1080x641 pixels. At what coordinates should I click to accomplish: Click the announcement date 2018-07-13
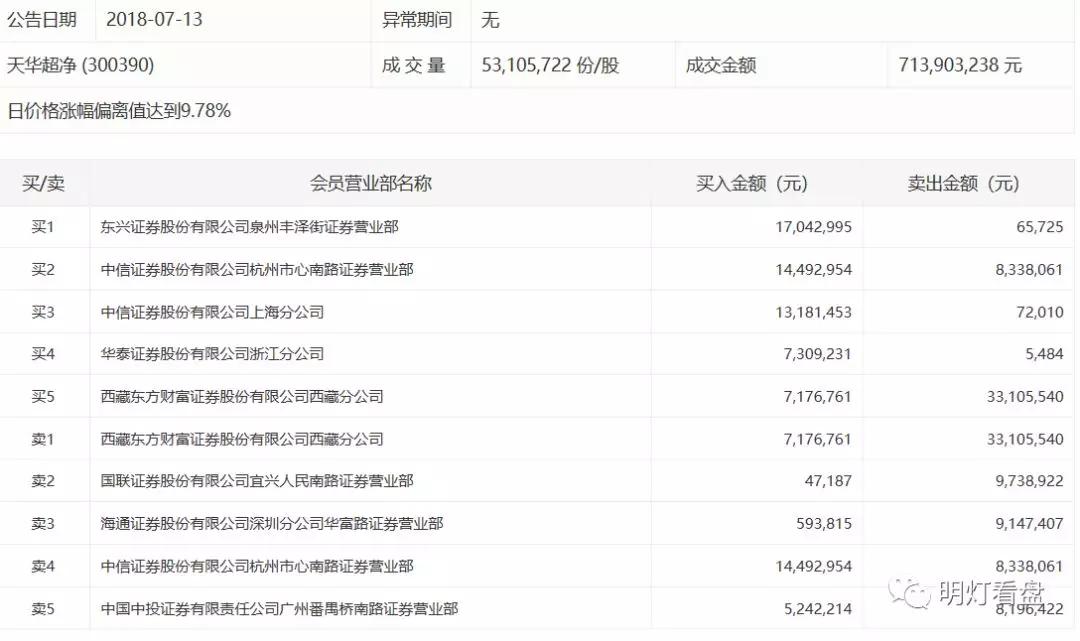pyautogui.click(x=154, y=19)
